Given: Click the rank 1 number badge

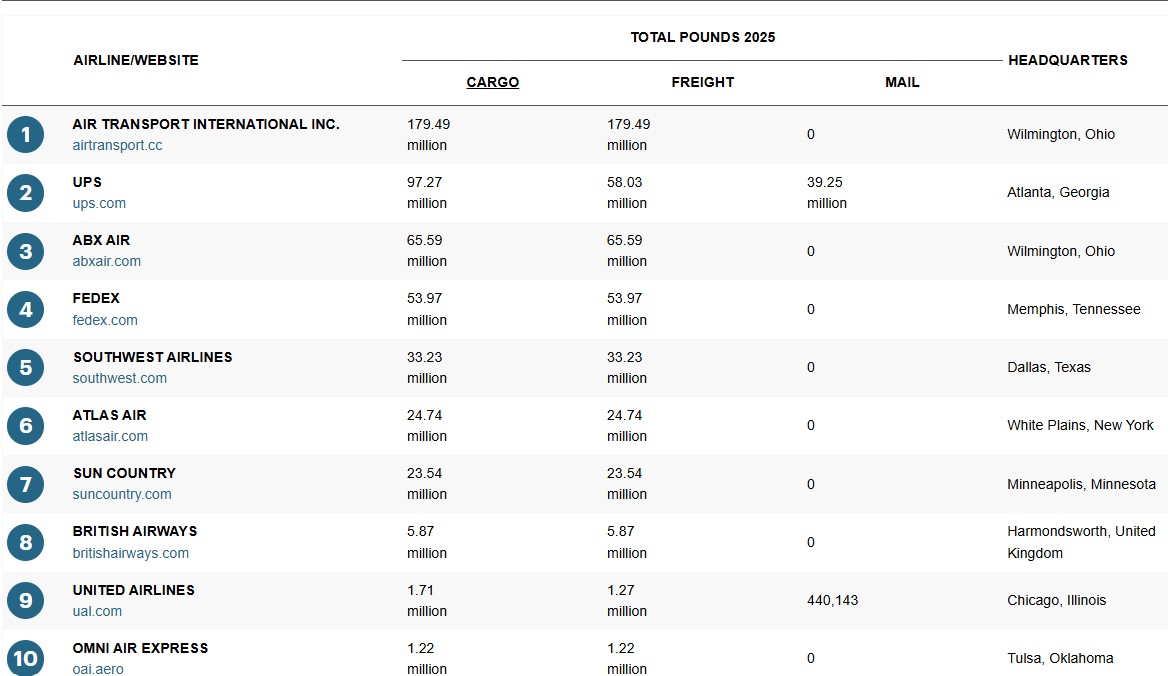Looking at the screenshot, I should (x=26, y=135).
